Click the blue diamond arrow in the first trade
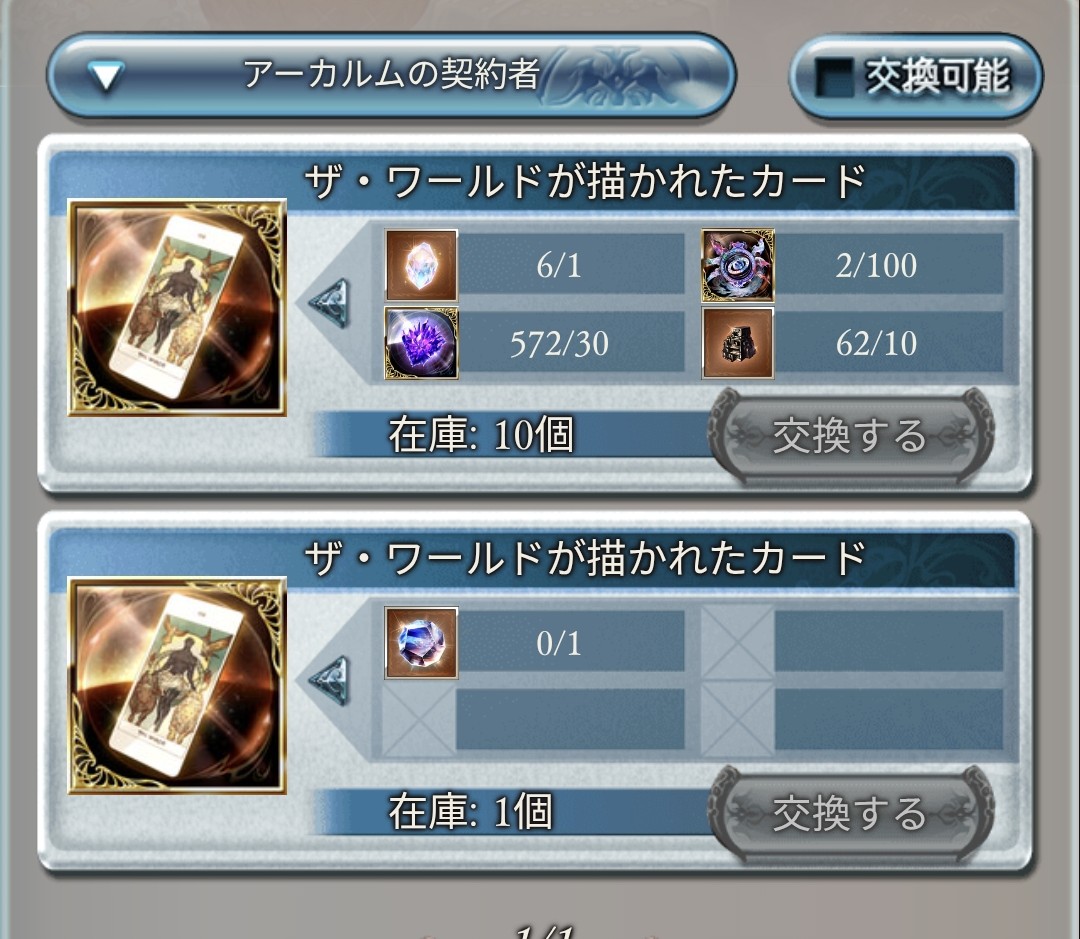The width and height of the screenshot is (1080, 939). tap(331, 303)
